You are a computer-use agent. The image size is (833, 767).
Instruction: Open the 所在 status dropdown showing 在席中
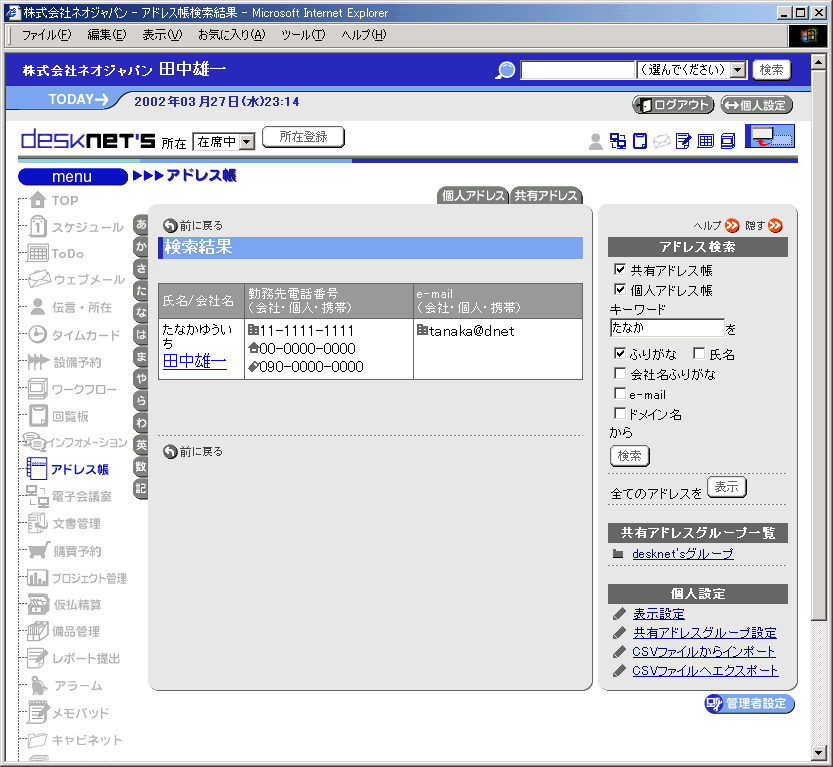click(224, 142)
